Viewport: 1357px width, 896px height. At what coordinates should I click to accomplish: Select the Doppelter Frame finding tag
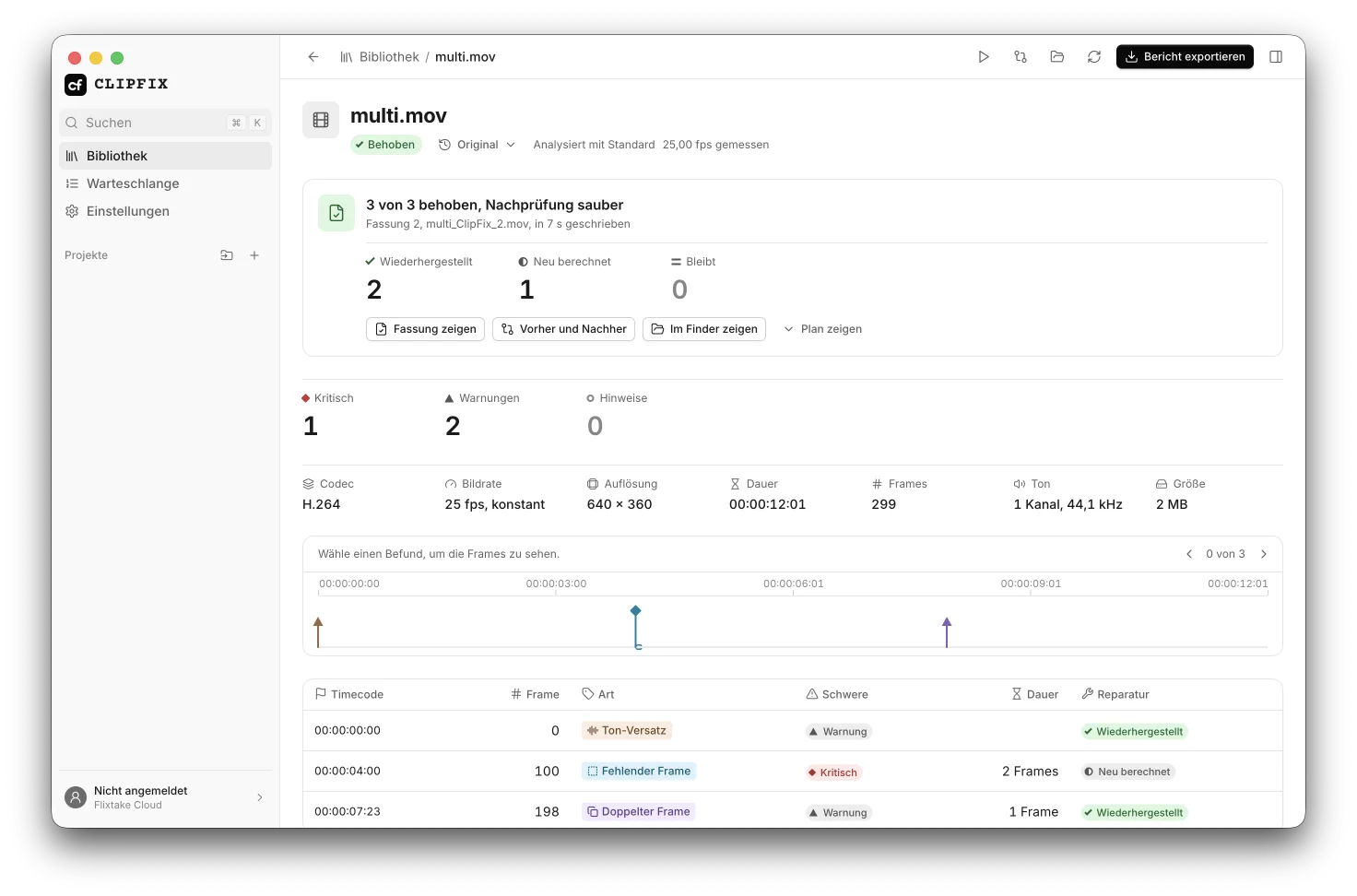click(x=639, y=811)
